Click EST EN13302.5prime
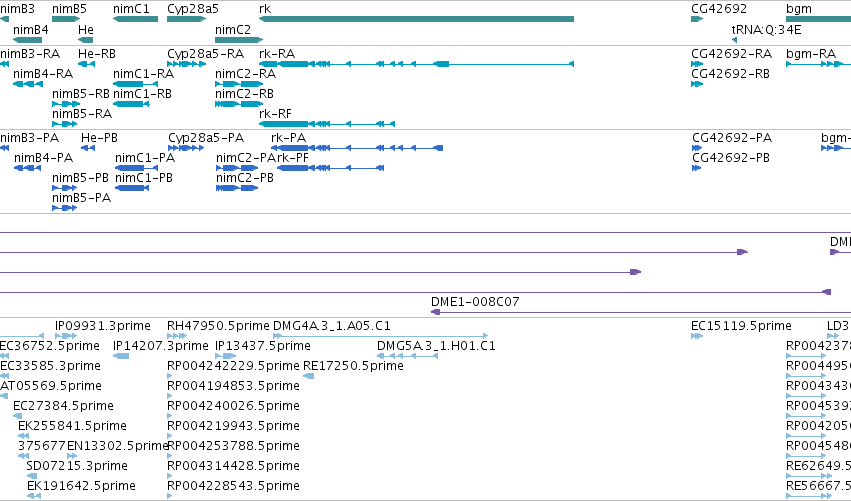851x501 pixels. (x=118, y=446)
